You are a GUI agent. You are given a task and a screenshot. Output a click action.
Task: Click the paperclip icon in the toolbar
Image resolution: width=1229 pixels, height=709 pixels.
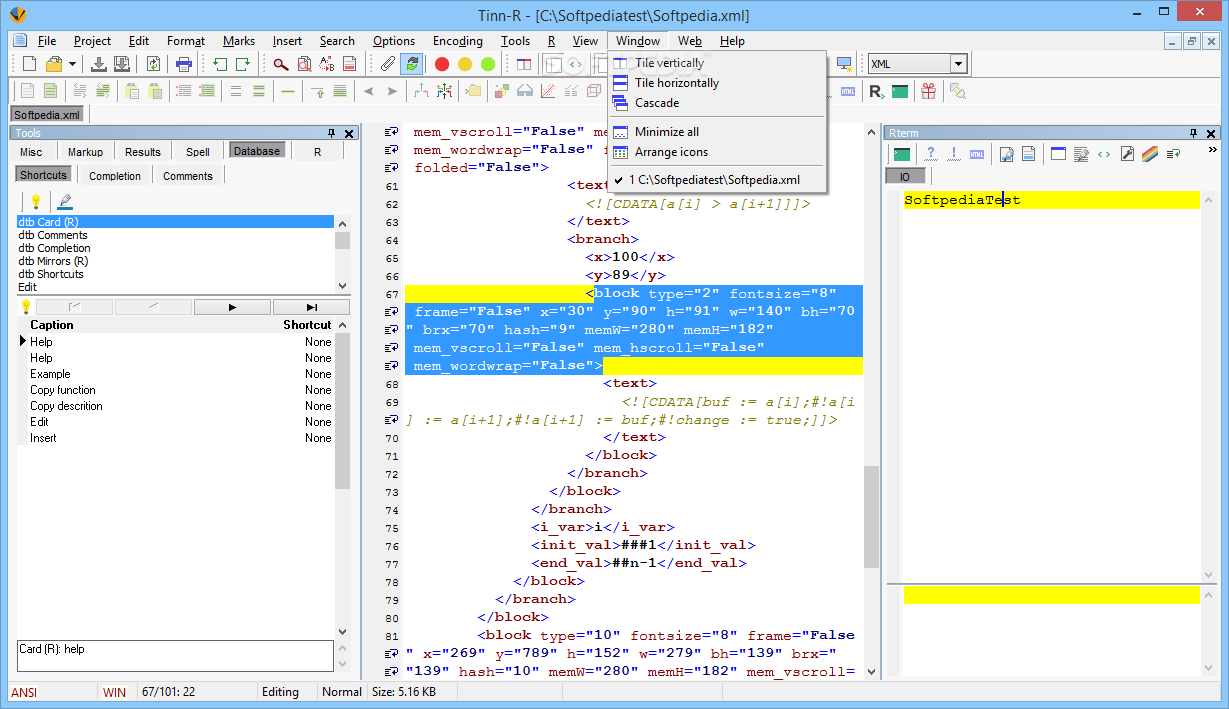tap(389, 64)
